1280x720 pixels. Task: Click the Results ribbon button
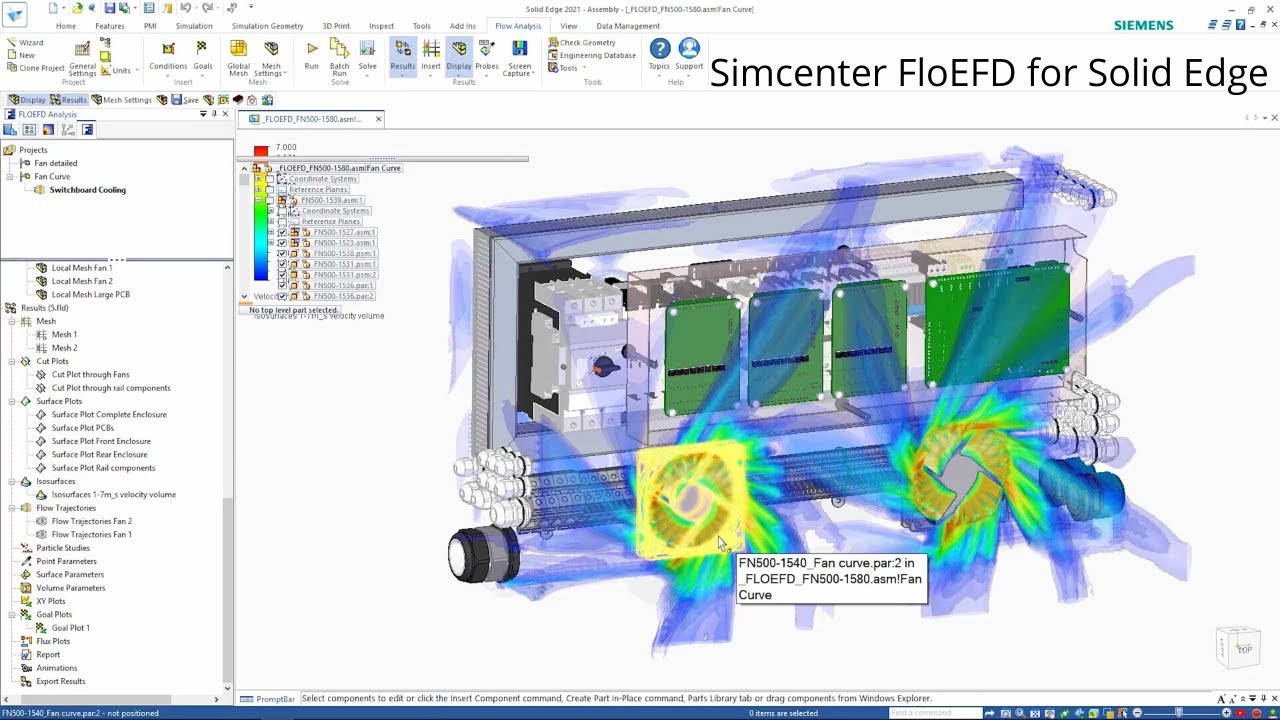[403, 55]
